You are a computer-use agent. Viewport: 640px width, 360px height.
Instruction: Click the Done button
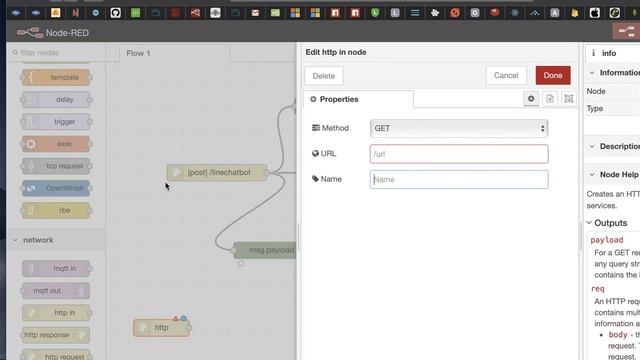[x=553, y=76]
